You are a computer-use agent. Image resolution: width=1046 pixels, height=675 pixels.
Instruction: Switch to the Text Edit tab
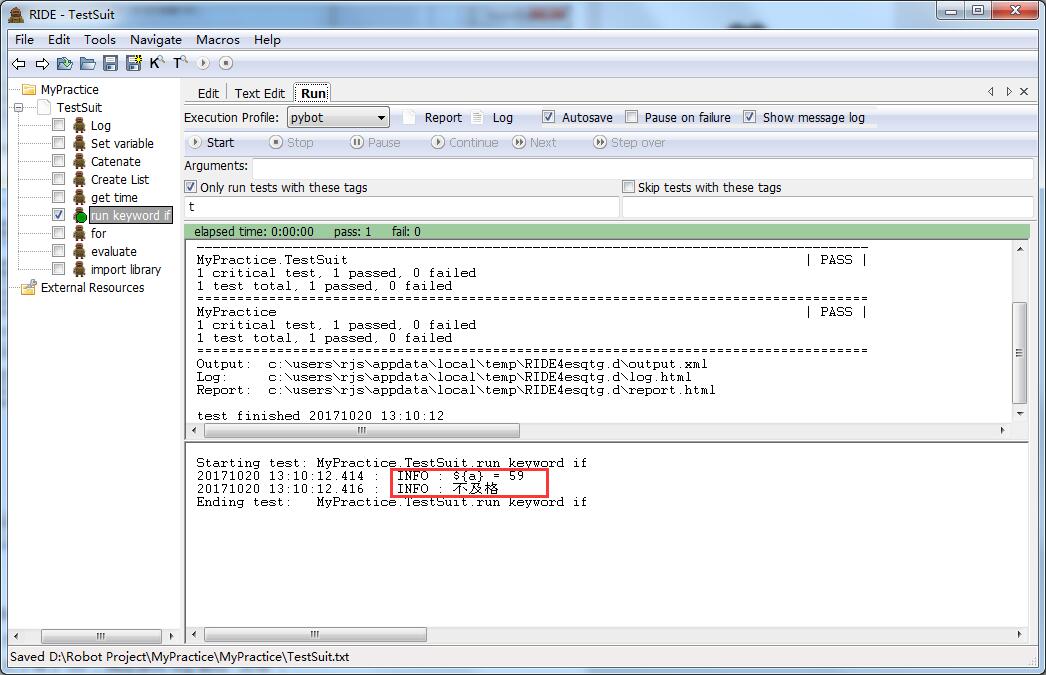tap(259, 93)
